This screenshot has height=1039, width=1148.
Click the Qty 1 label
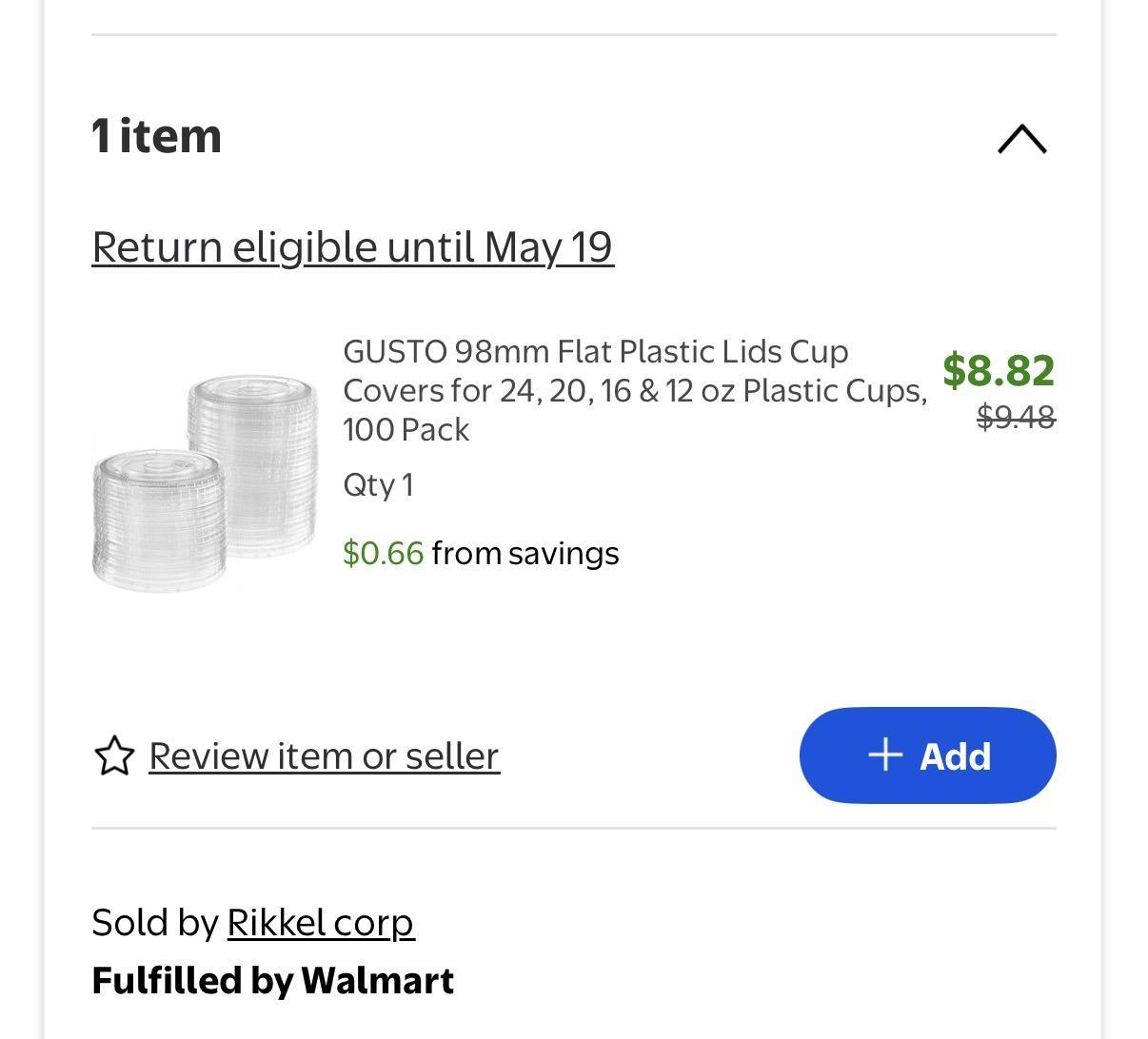(x=378, y=485)
